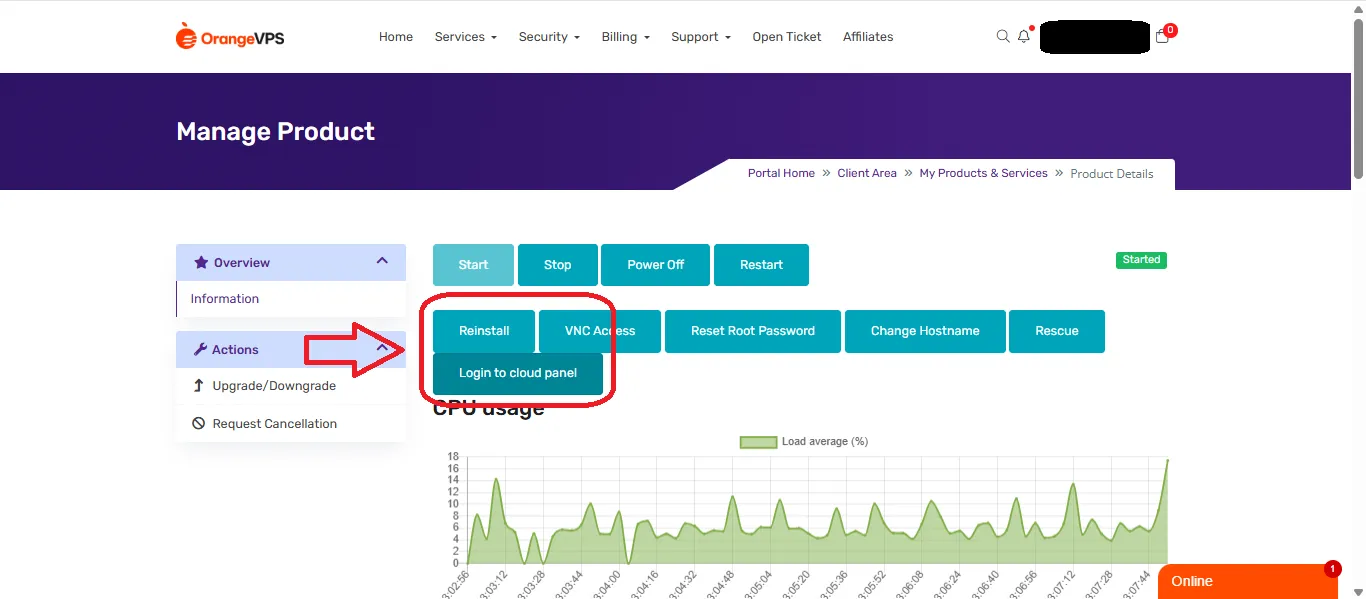Screen dimensions: 1366x599
Task: Click the Online chat widget
Action: (x=1191, y=581)
